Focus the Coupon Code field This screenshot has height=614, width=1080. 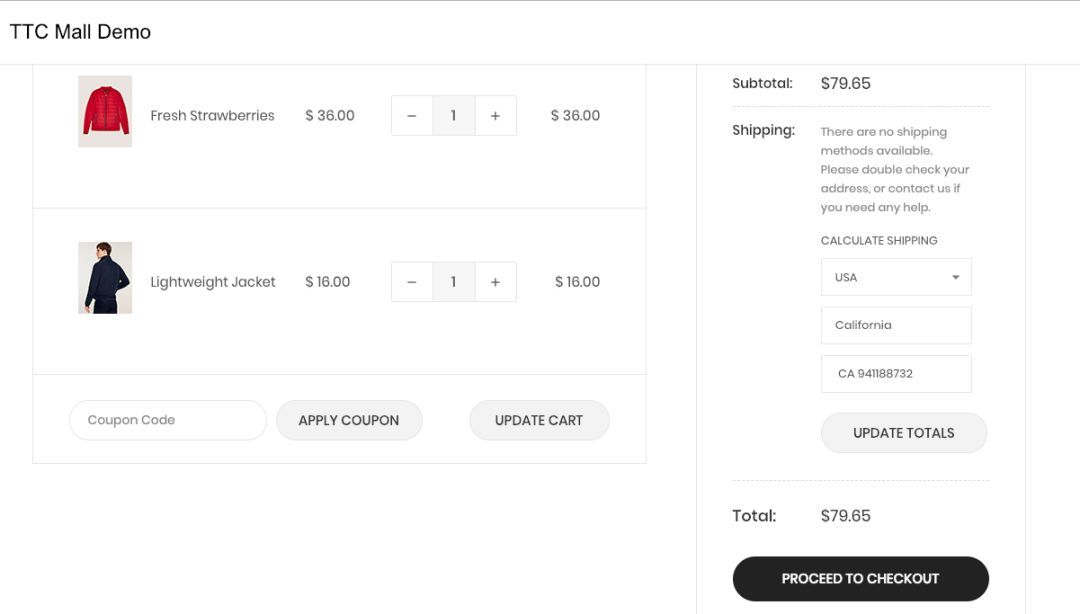click(x=167, y=420)
